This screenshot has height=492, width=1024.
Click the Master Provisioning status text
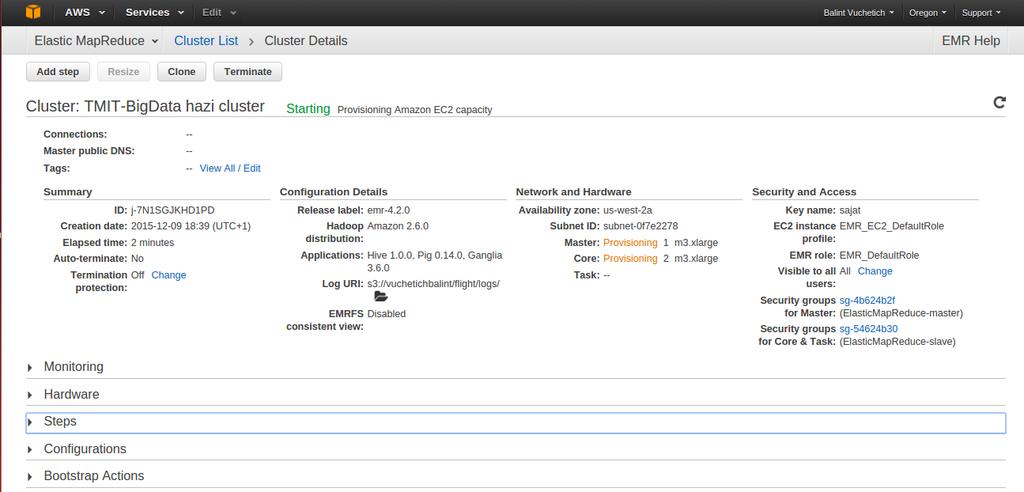630,242
